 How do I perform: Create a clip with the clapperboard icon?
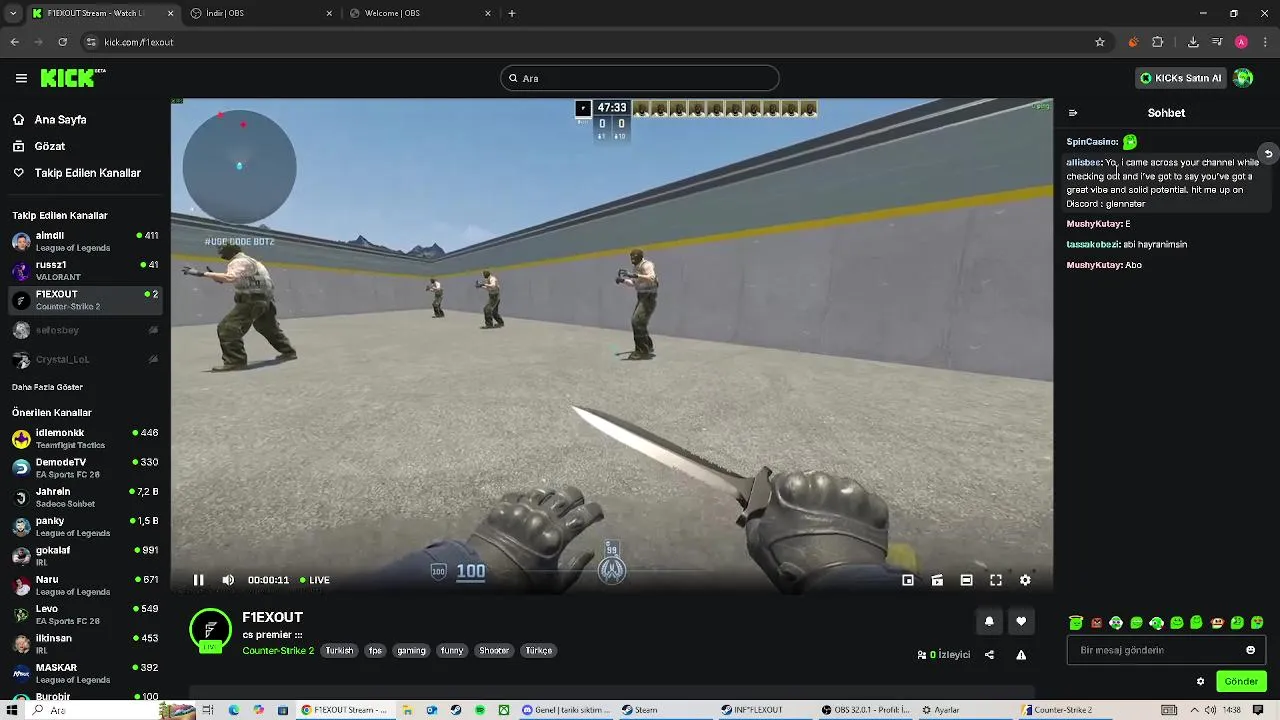[937, 580]
